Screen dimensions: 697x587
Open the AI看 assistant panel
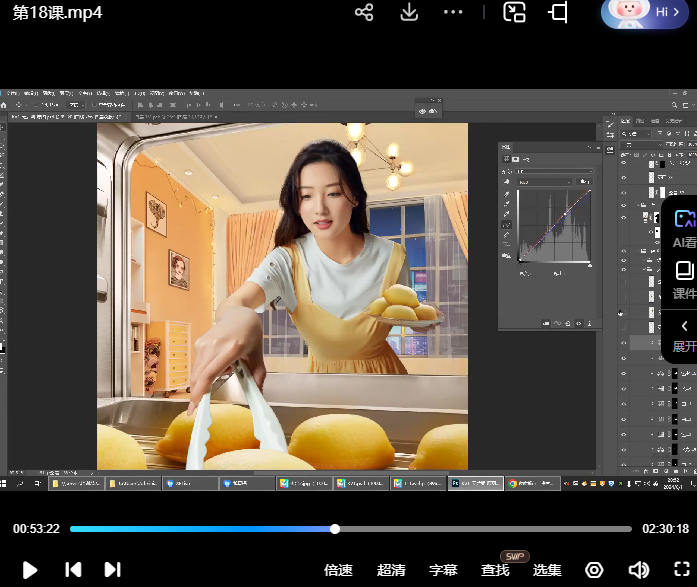point(684,227)
